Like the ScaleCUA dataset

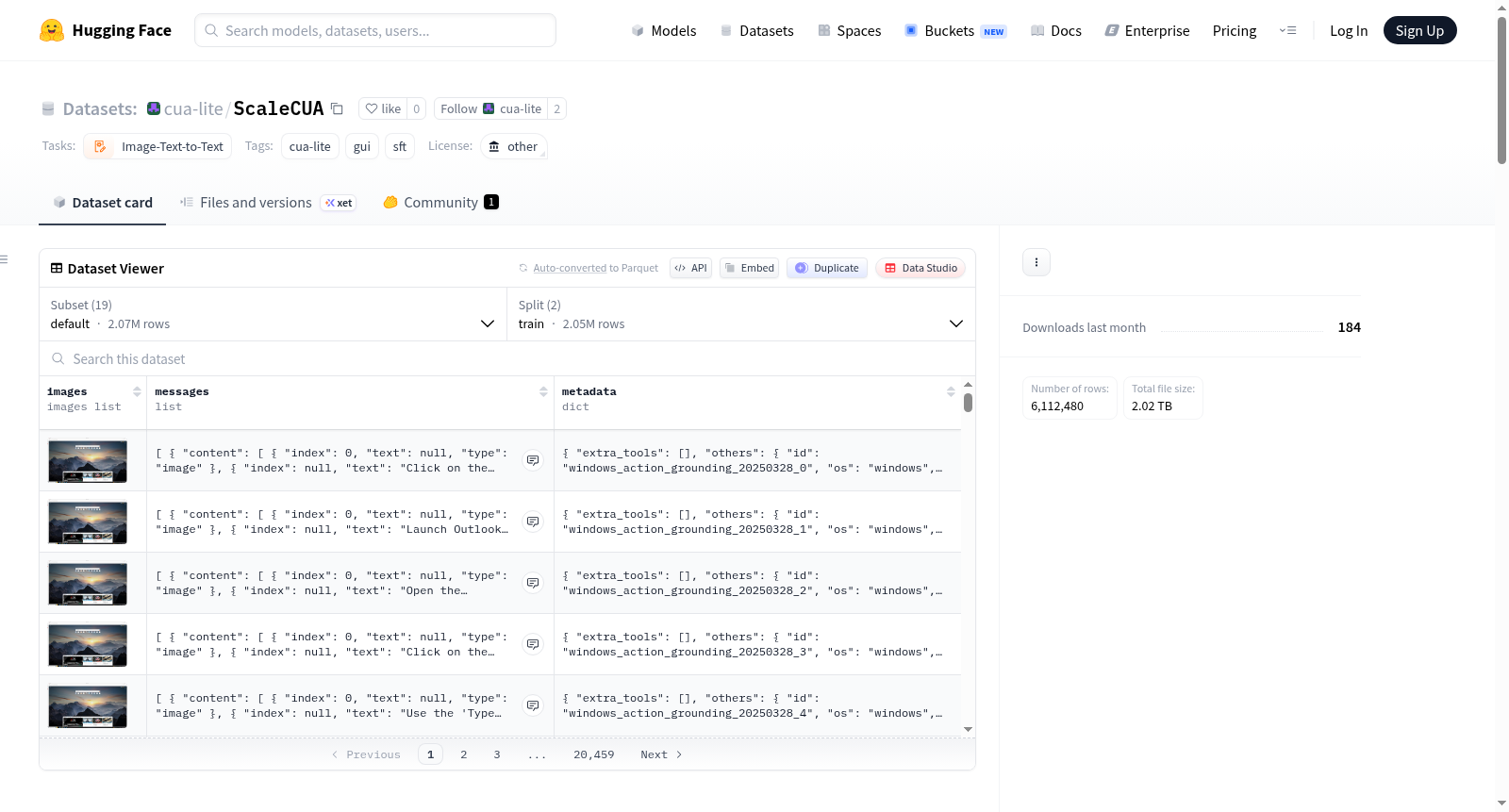coord(383,108)
